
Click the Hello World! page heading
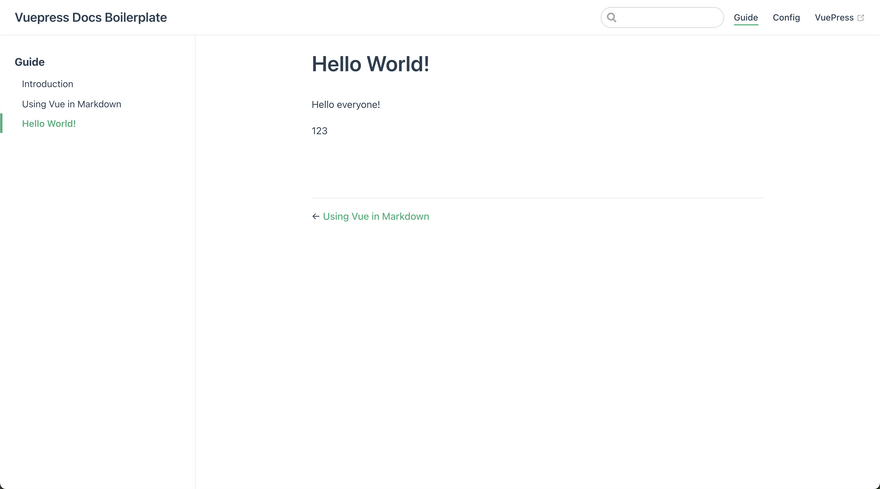click(x=370, y=64)
